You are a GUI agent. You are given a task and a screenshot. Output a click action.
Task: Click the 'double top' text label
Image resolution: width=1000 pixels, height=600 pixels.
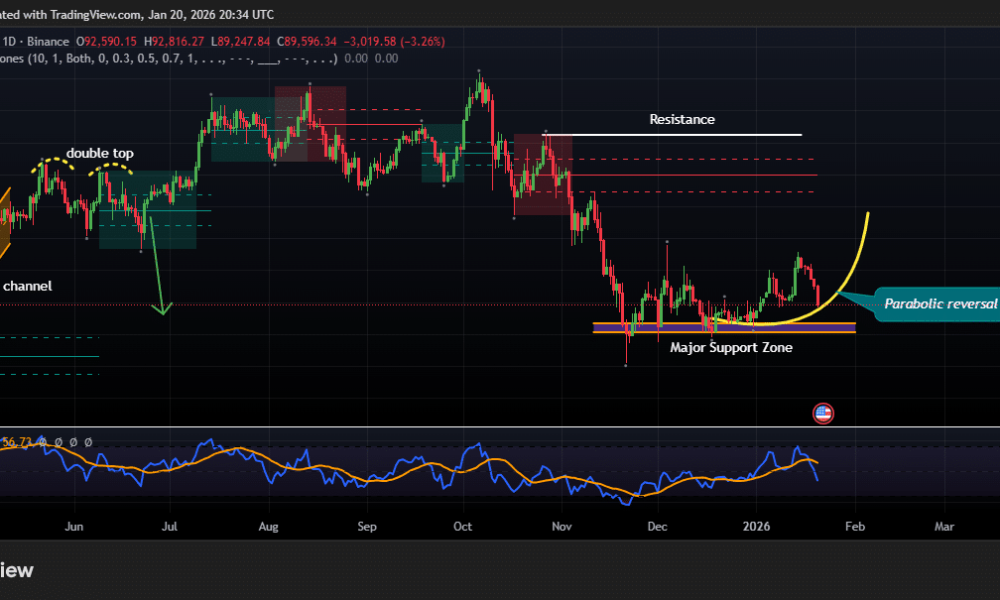(x=99, y=153)
